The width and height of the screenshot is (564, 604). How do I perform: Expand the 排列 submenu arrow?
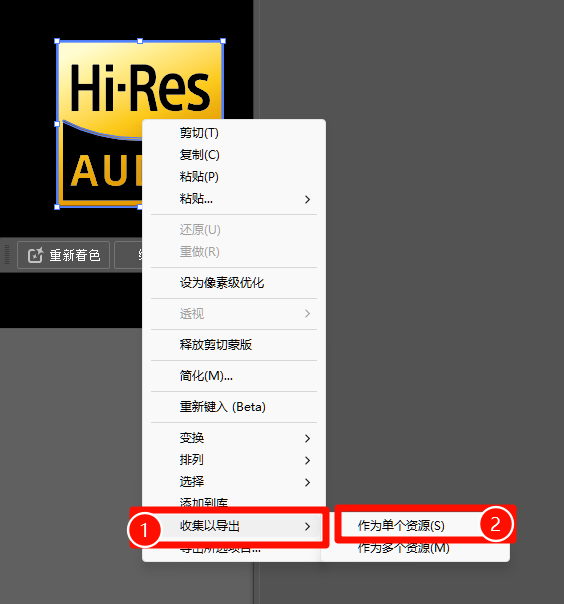[307, 460]
